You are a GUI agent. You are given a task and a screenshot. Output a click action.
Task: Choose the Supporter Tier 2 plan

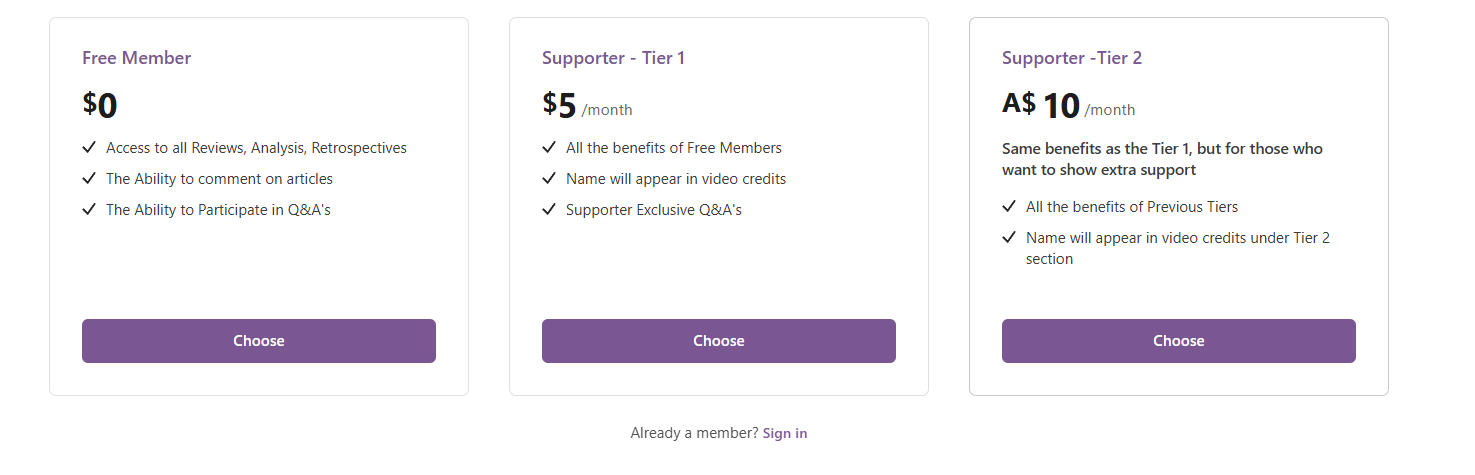click(1179, 341)
